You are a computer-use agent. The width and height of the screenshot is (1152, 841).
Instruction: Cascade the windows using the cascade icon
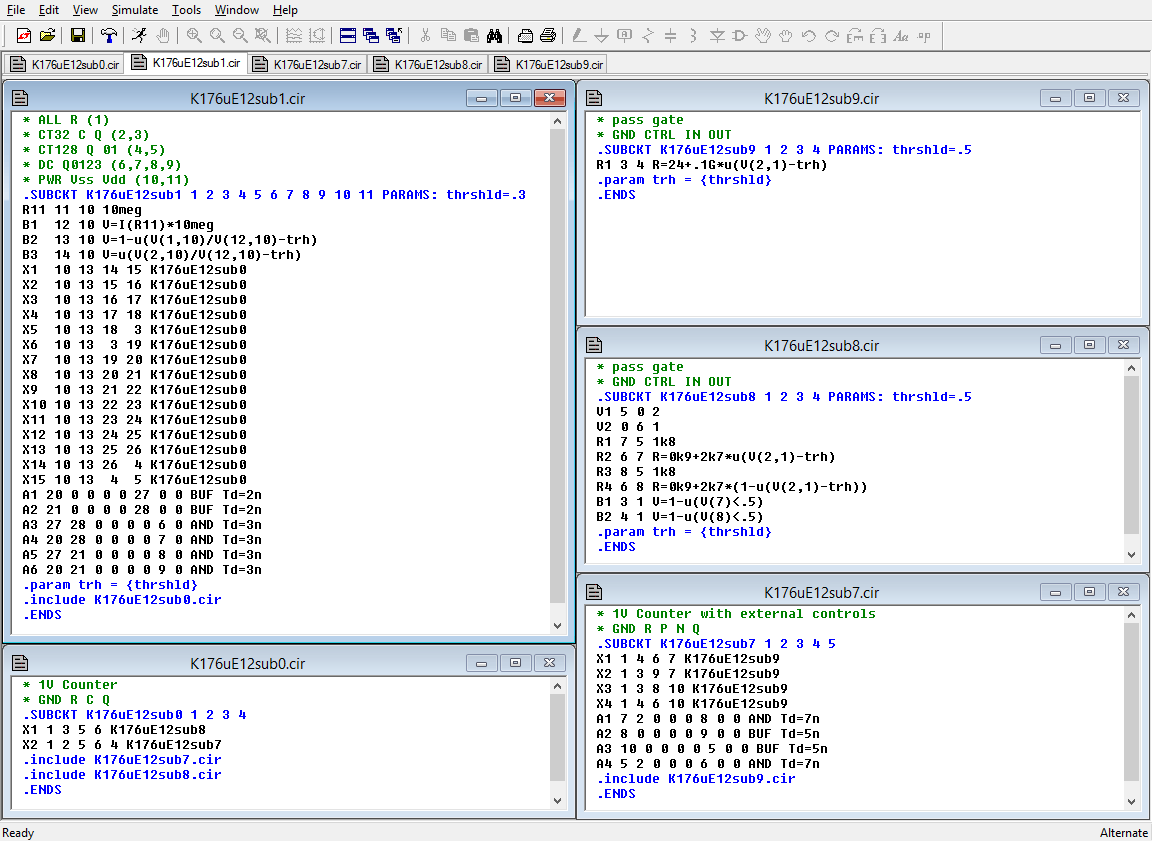[x=371, y=36]
